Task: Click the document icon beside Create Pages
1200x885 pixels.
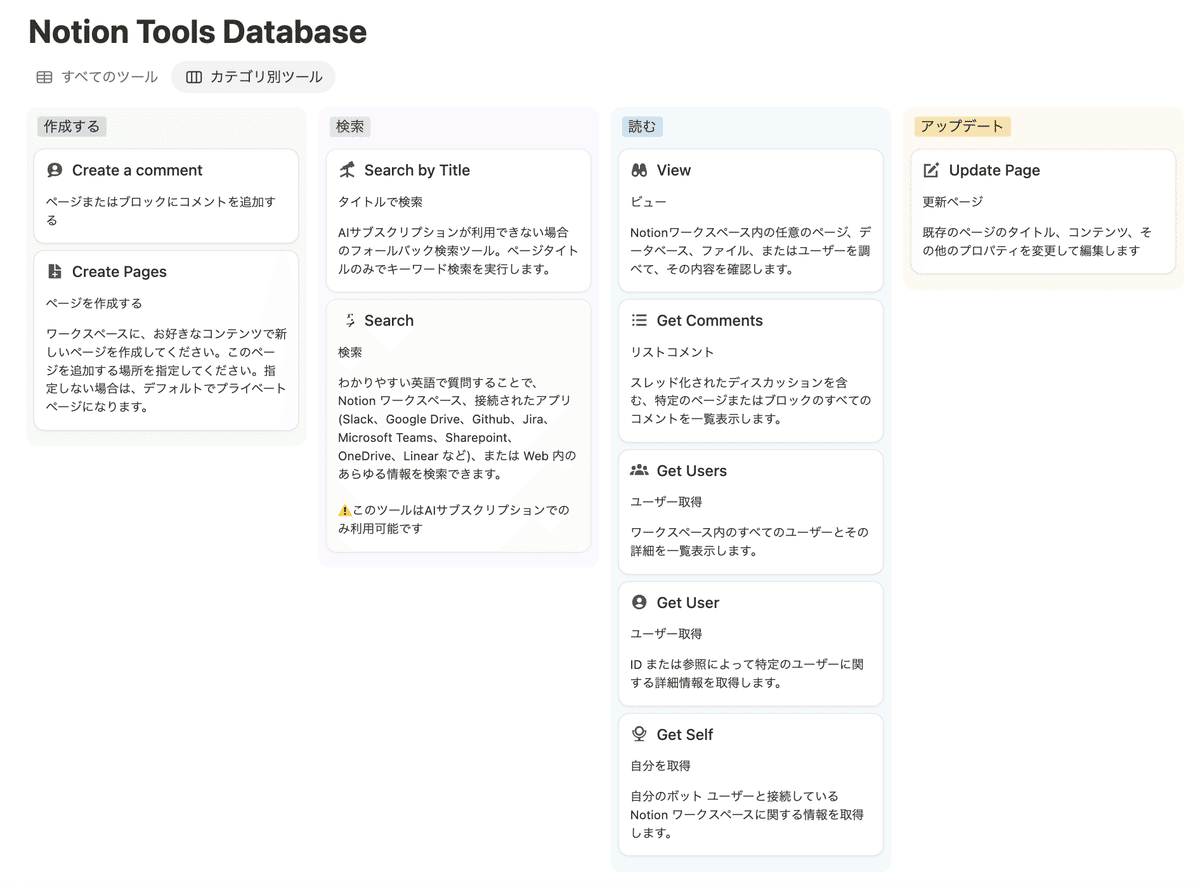Action: click(55, 272)
